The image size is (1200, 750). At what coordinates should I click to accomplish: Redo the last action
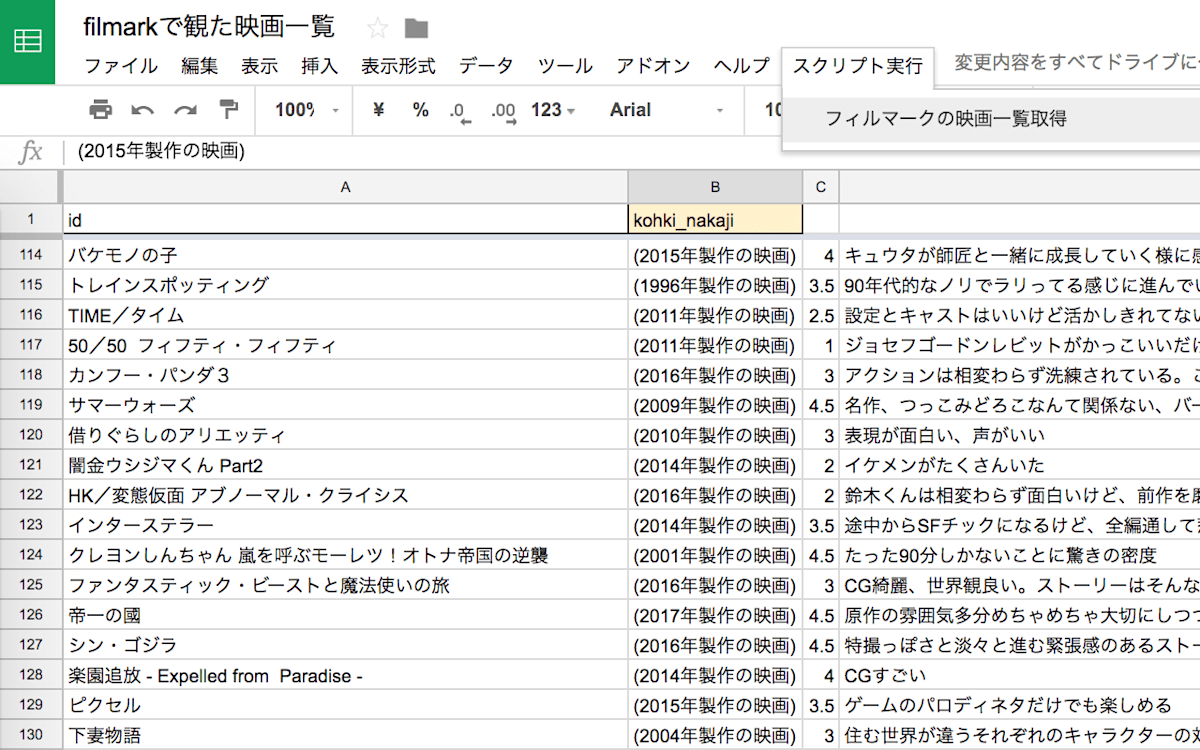(186, 110)
